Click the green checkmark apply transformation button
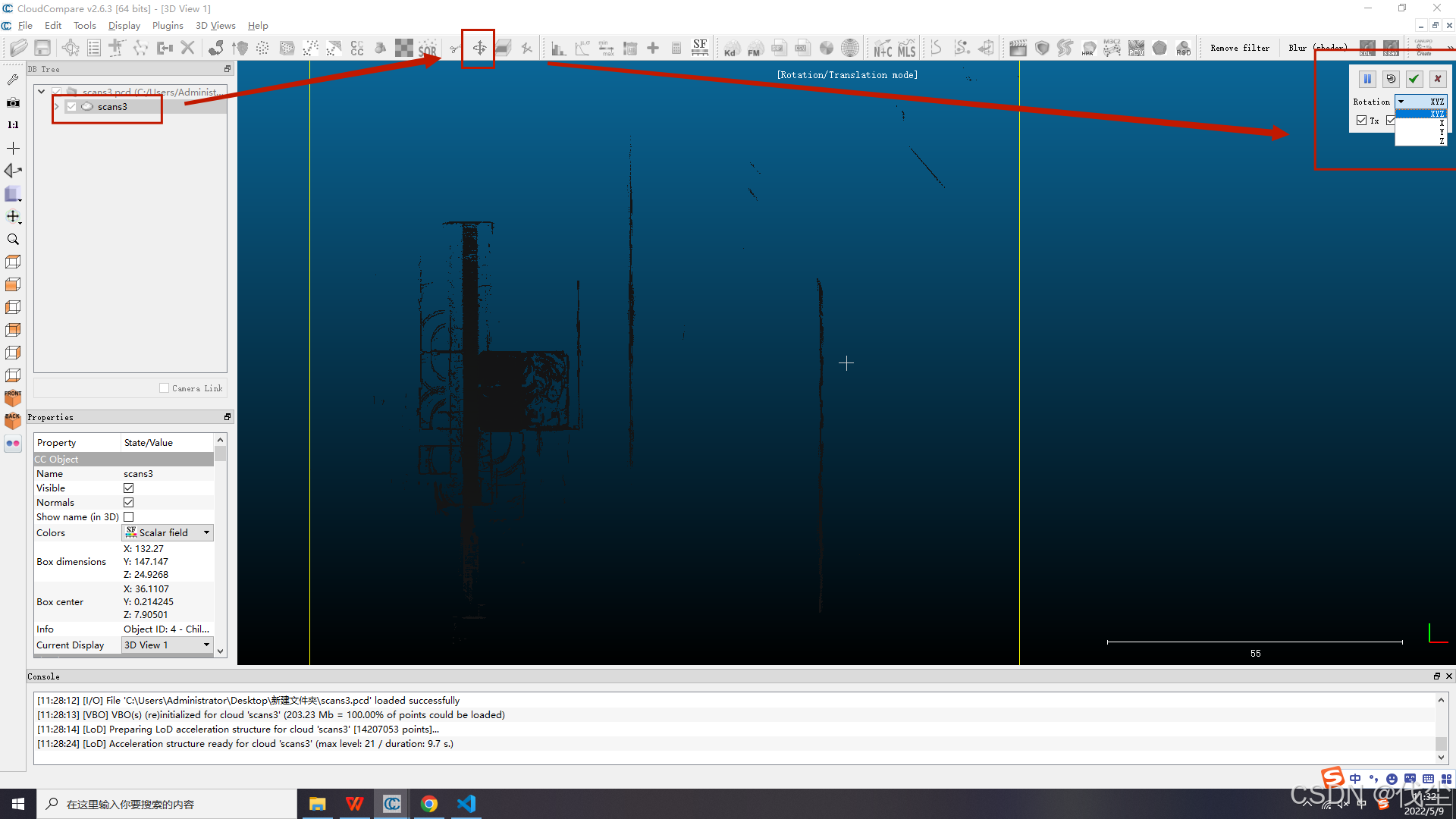1456x819 pixels. 1414,79
